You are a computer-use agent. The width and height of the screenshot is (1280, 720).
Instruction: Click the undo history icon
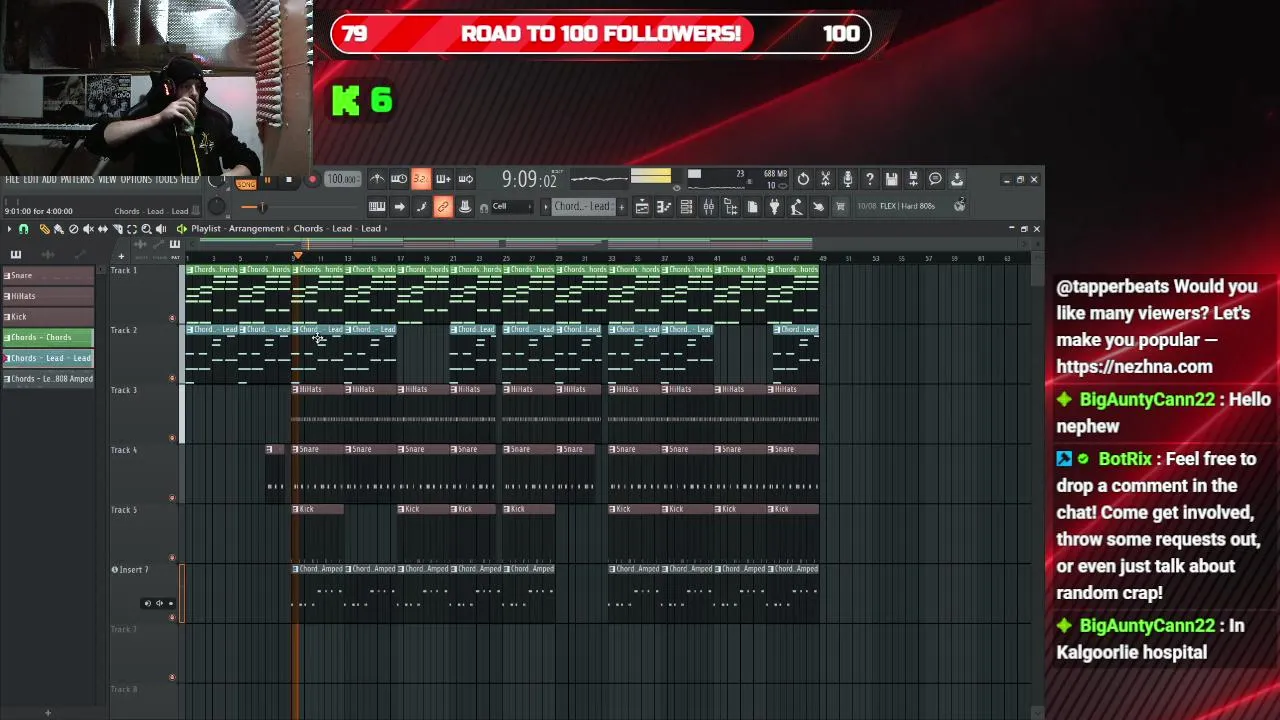[x=803, y=180]
